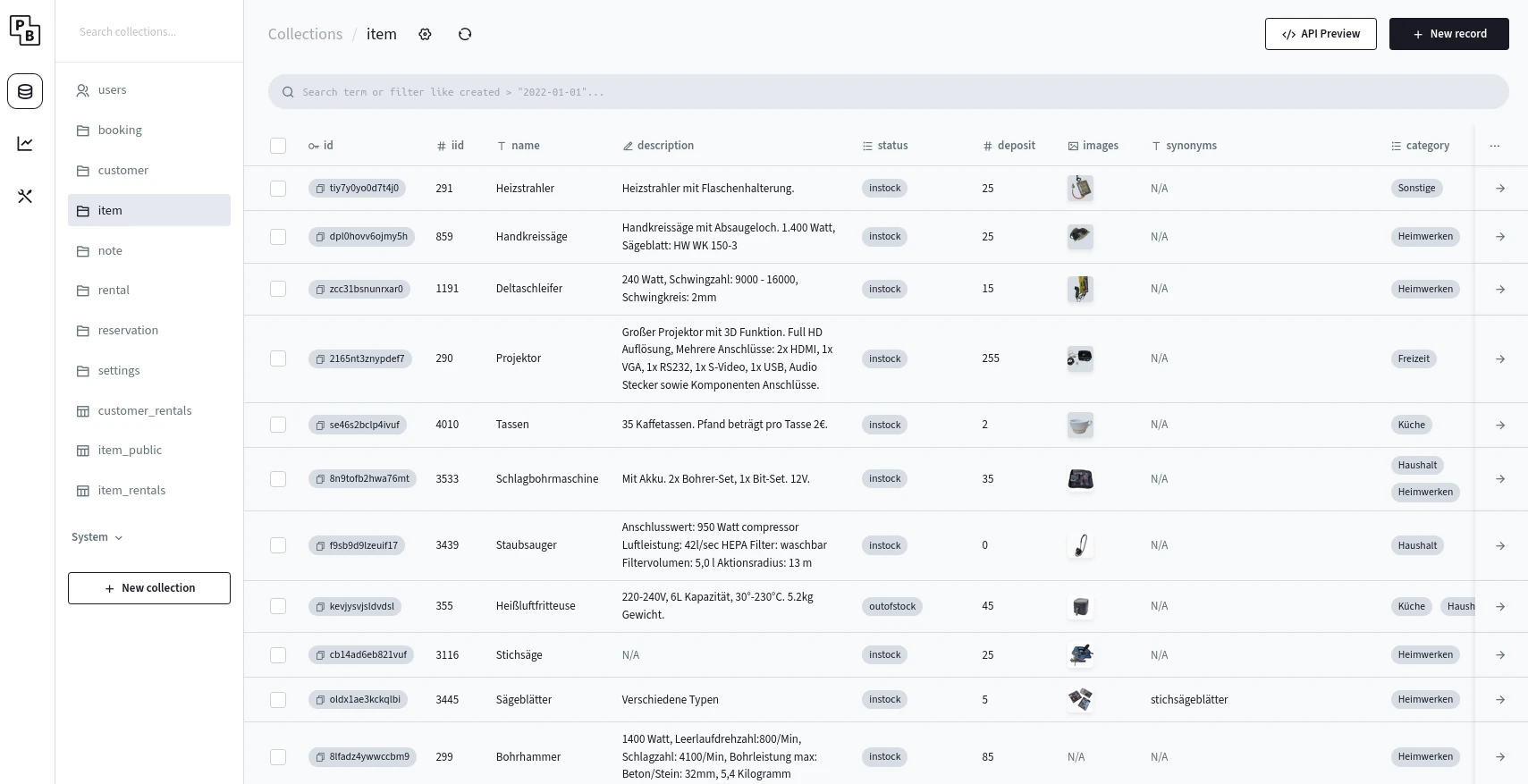Check the Handkreissäge row checkbox
Viewport: 1528px width, 784px height.
pyautogui.click(x=278, y=237)
